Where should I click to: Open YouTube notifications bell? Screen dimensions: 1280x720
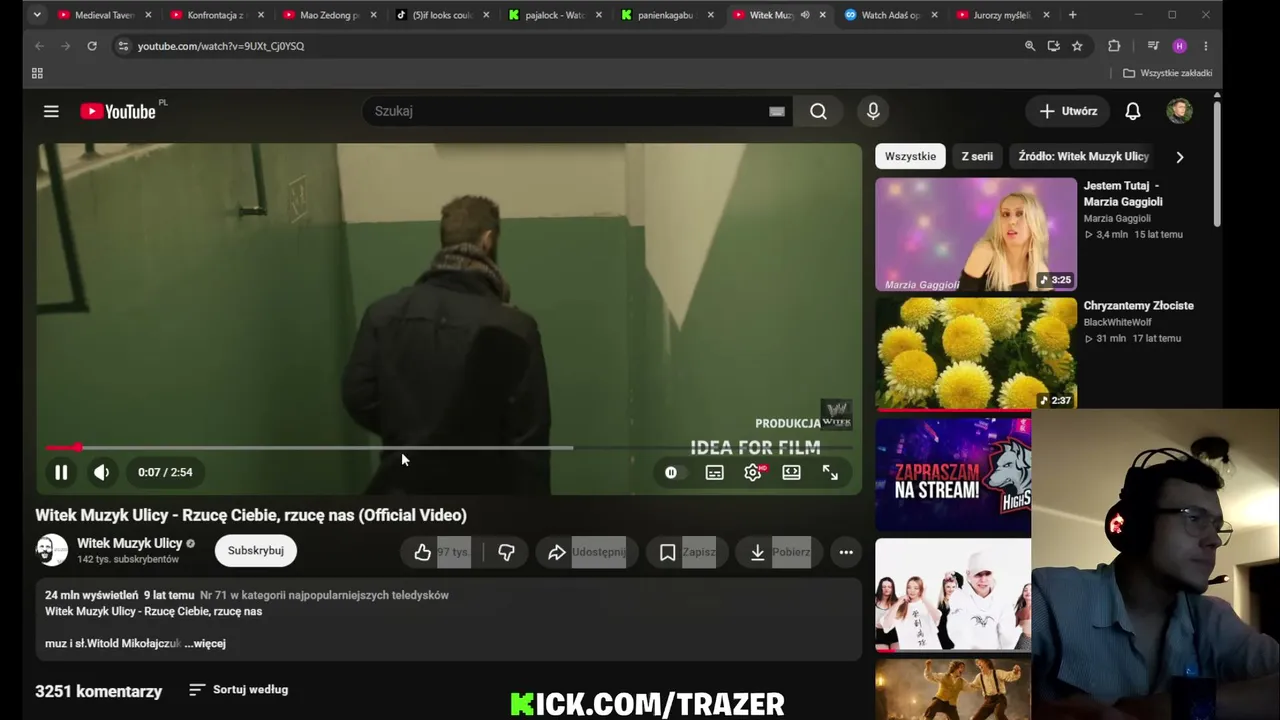tap(1133, 111)
